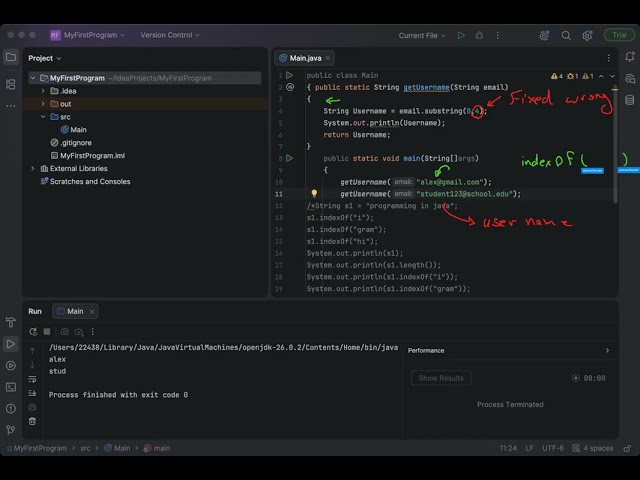640x480 pixels.
Task: Open the AI chat tool window on right strip
Action: [x=629, y=79]
